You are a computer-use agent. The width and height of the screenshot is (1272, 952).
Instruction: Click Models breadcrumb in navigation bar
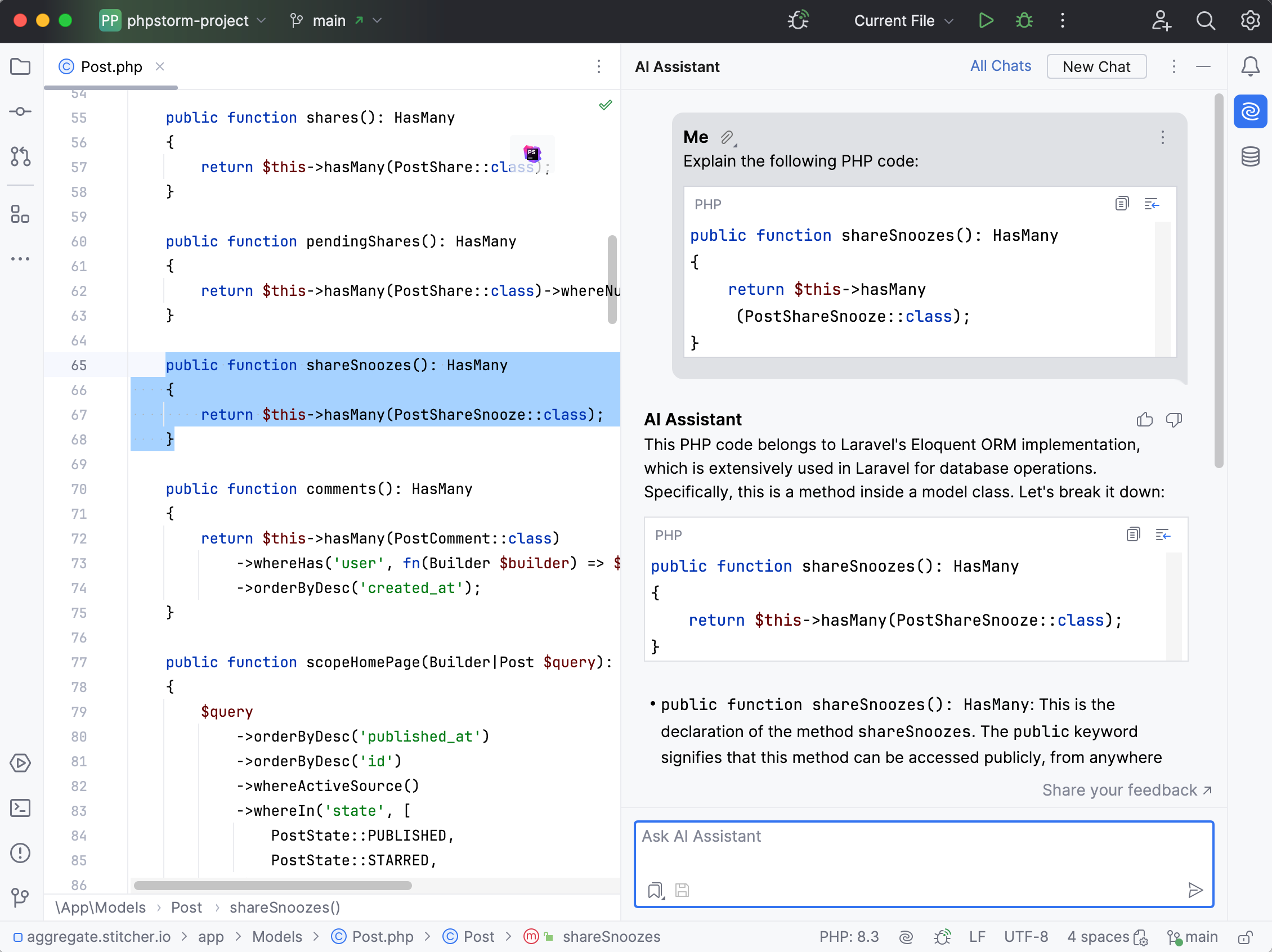(277, 937)
